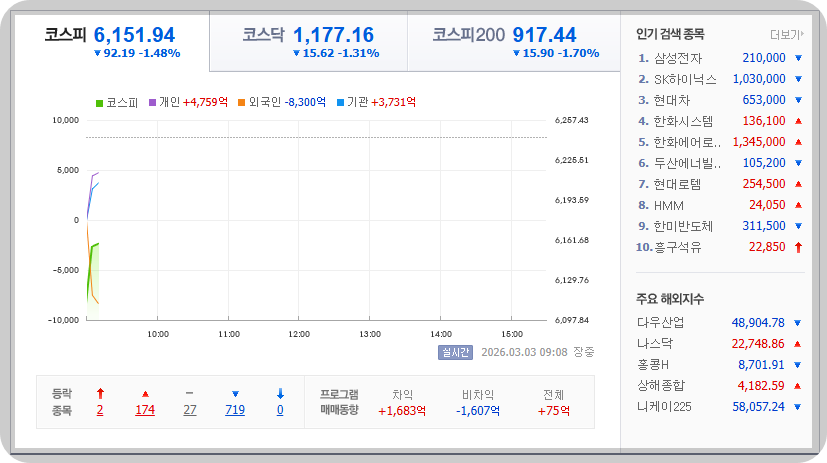827x463 pixels.
Task: Open 니케이225 overseas index
Action: click(664, 407)
